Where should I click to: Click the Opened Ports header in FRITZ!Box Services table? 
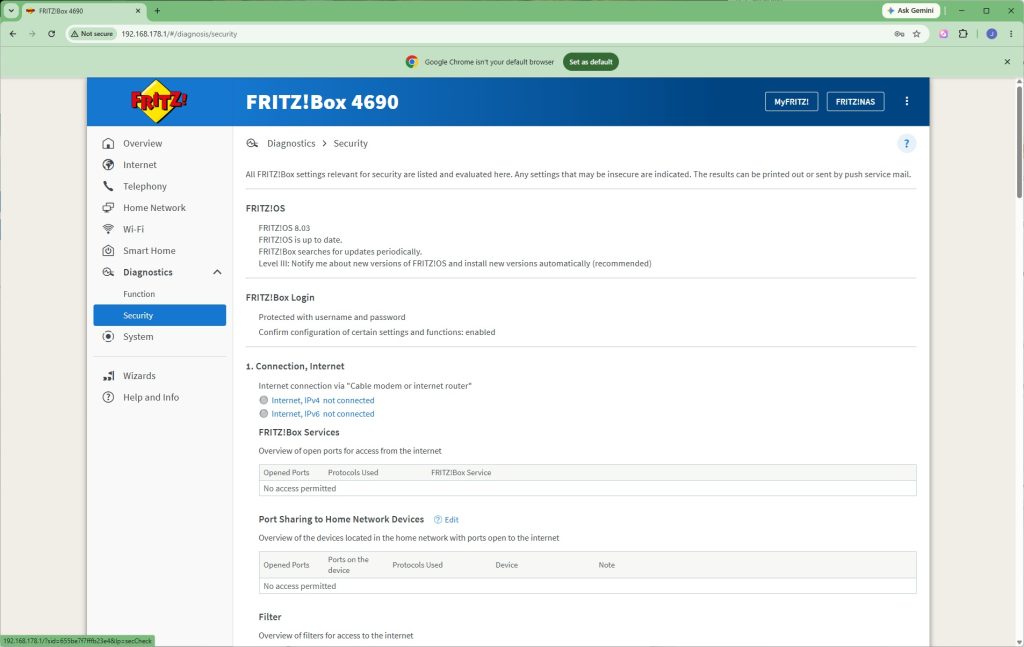pyautogui.click(x=286, y=473)
